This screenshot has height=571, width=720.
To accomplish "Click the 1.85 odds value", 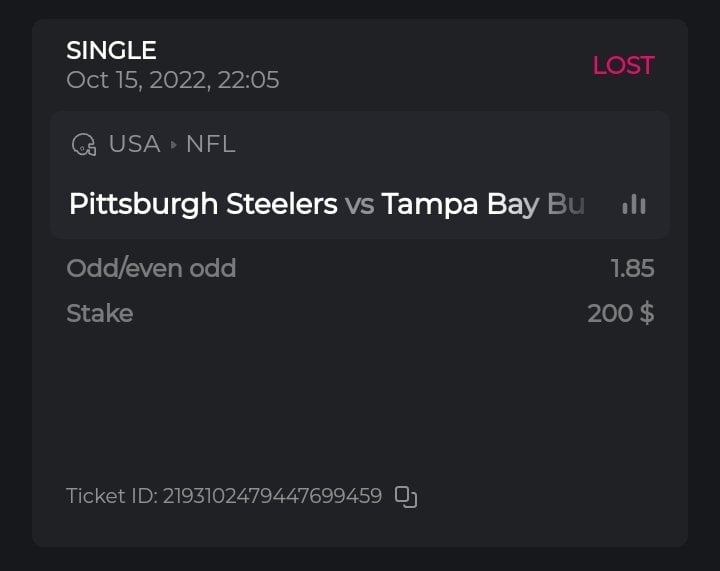I will [x=632, y=268].
